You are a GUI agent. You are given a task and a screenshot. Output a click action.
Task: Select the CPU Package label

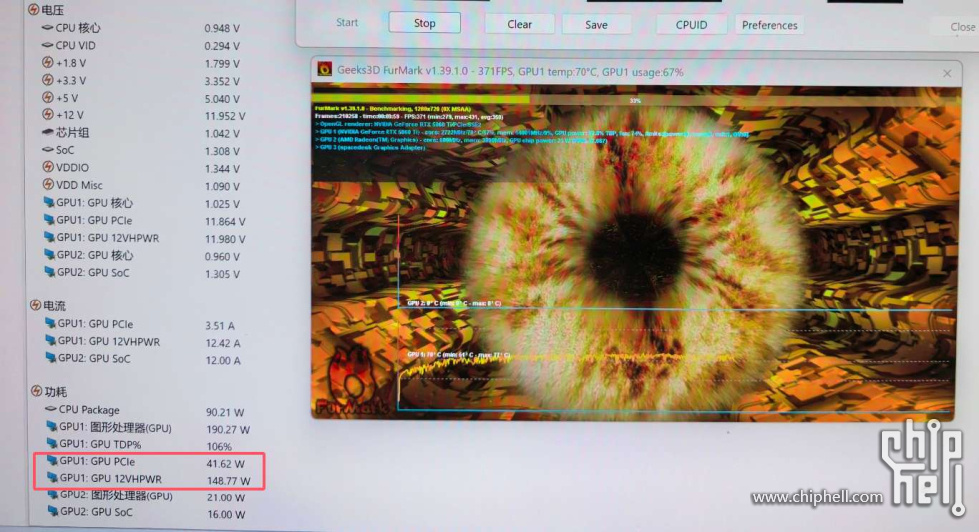tap(89, 410)
